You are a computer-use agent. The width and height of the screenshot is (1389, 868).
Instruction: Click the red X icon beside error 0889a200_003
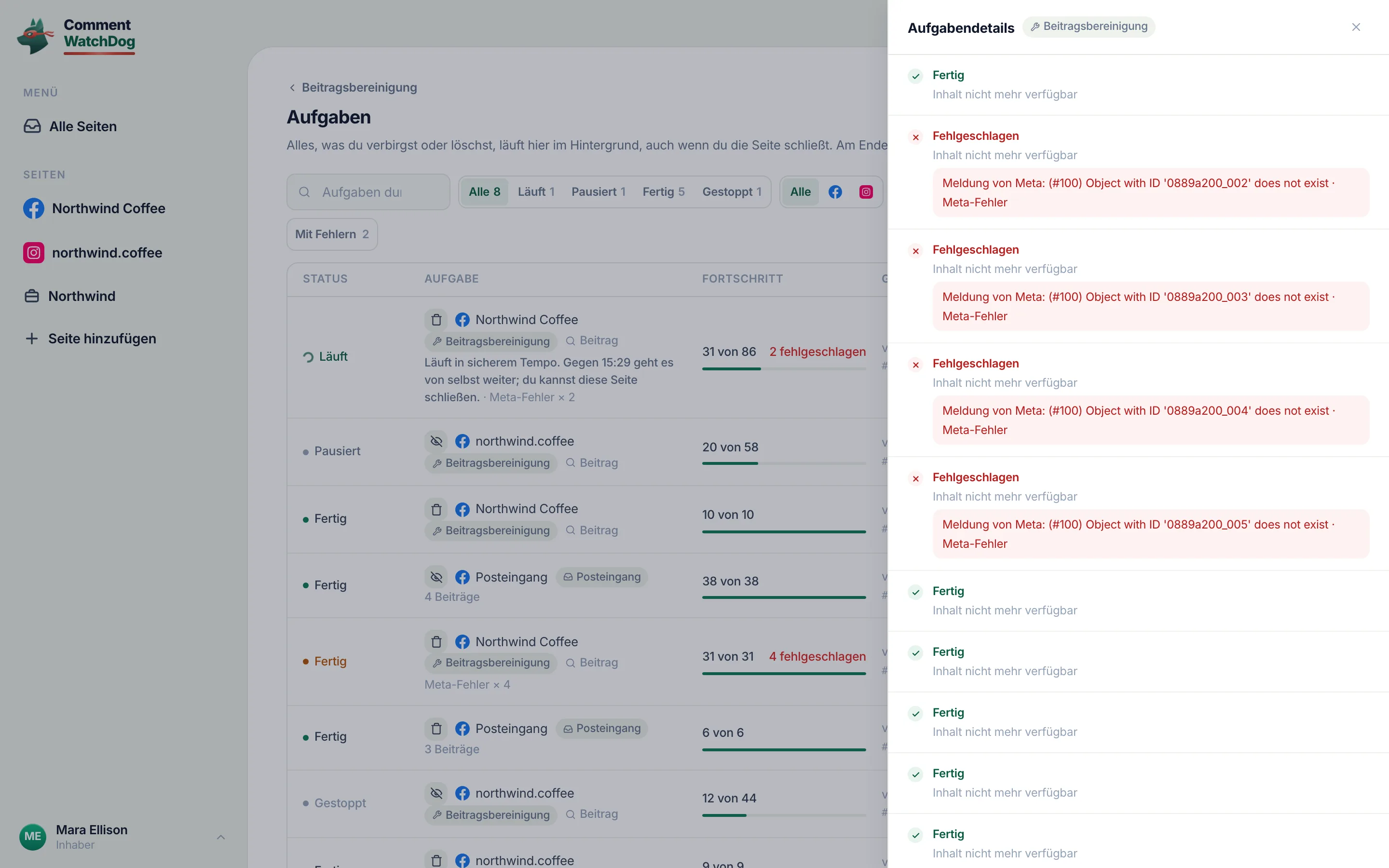click(915, 251)
